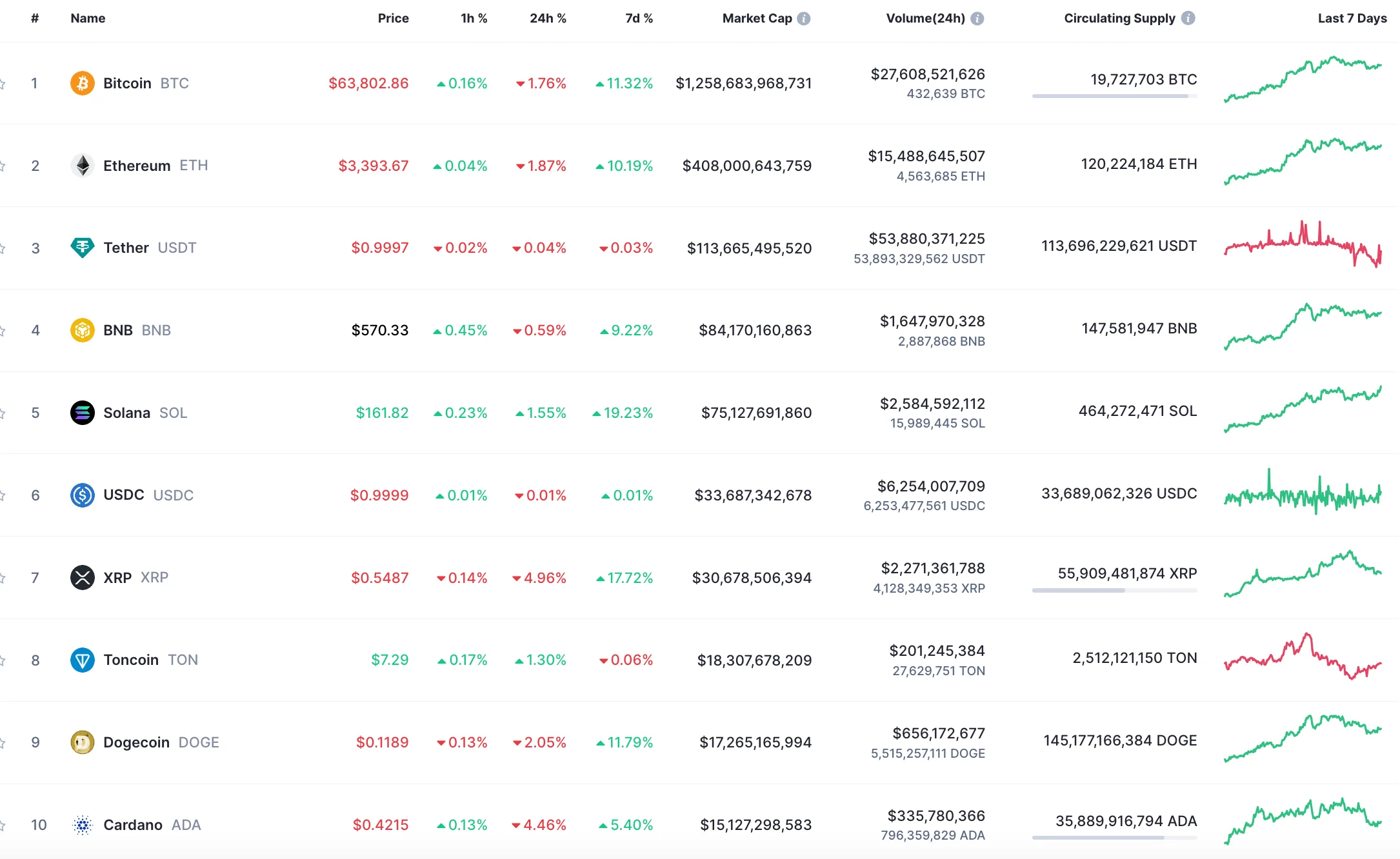Click the Circulating Supply info icon
1400x859 pixels.
[x=1188, y=18]
